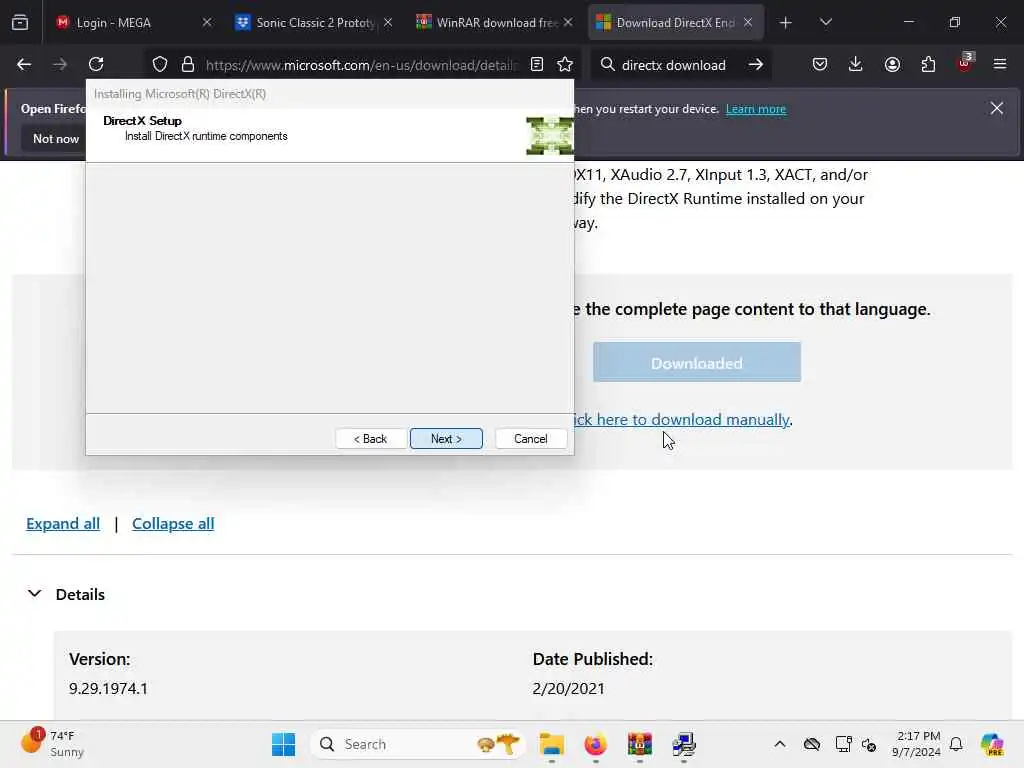Cancel the DirectX Setup installer
This screenshot has width=1024, height=768.
530,439
